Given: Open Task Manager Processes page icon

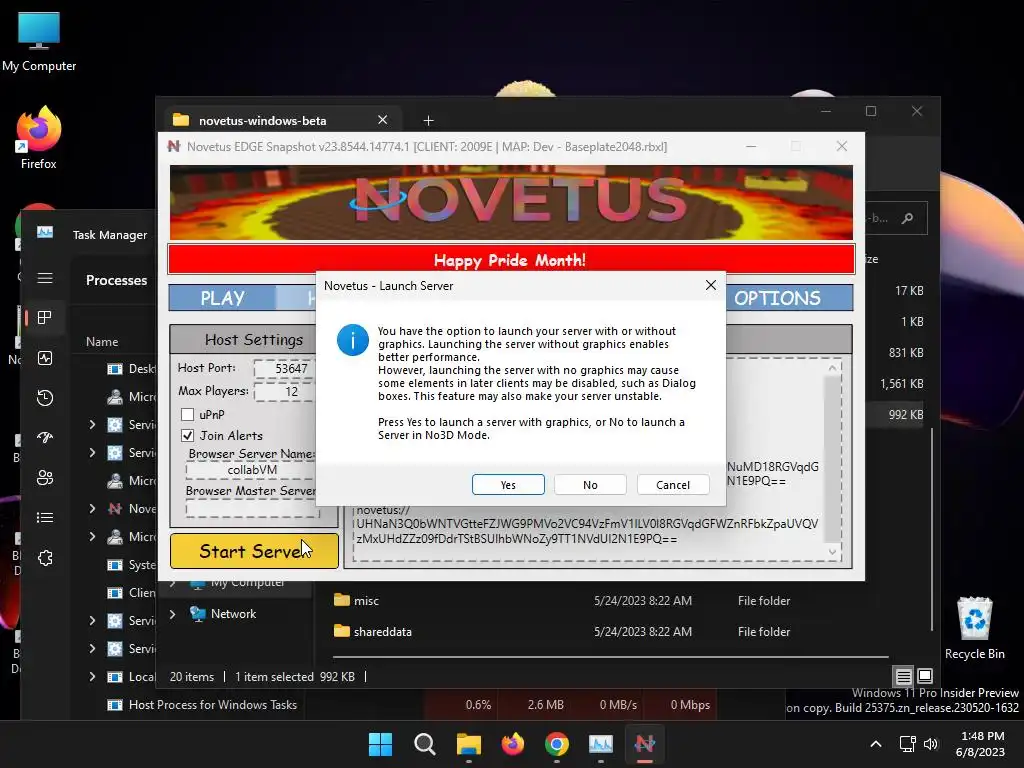Looking at the screenshot, I should click(45, 318).
